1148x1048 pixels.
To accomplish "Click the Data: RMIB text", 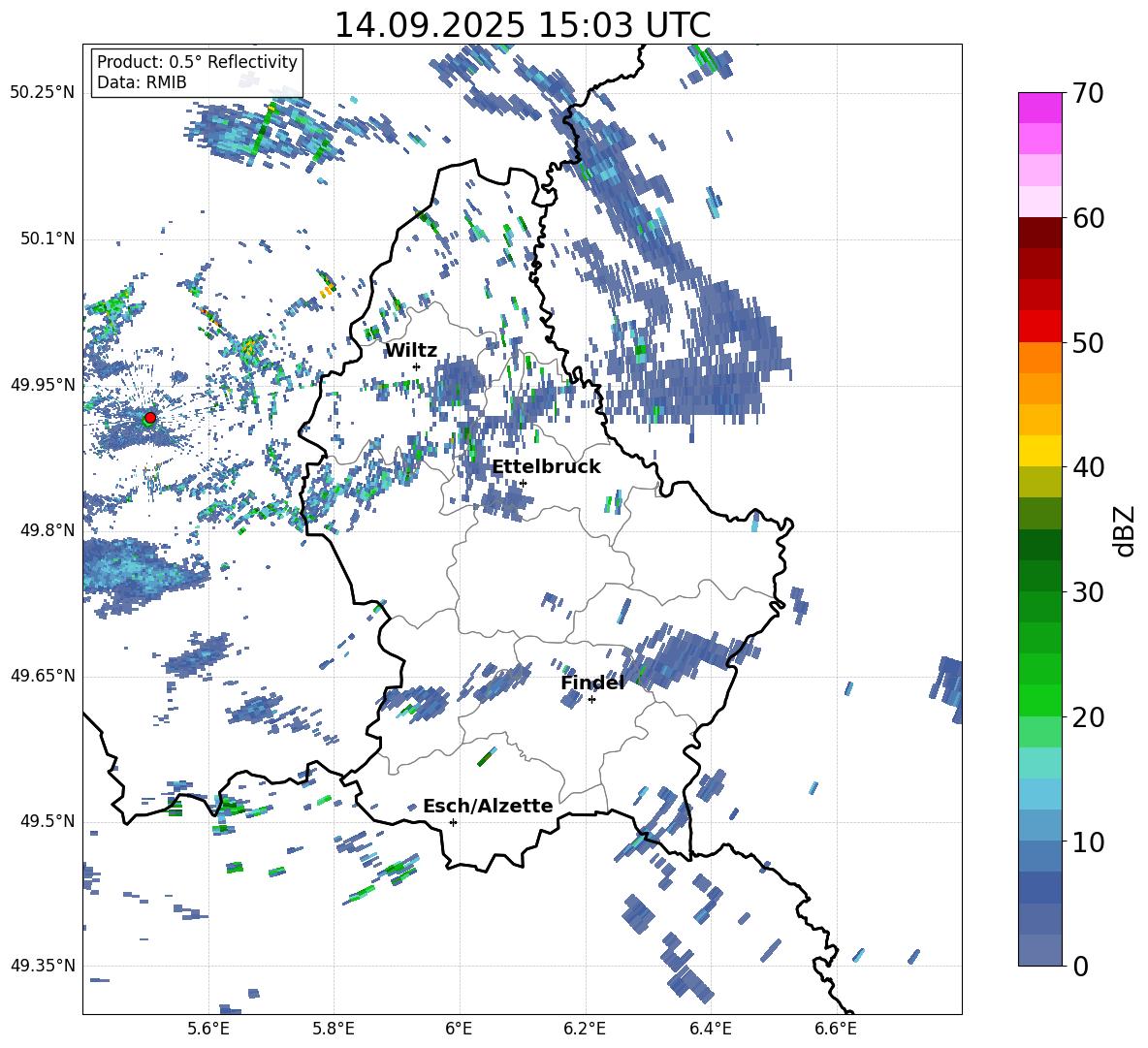I will point(142,82).
